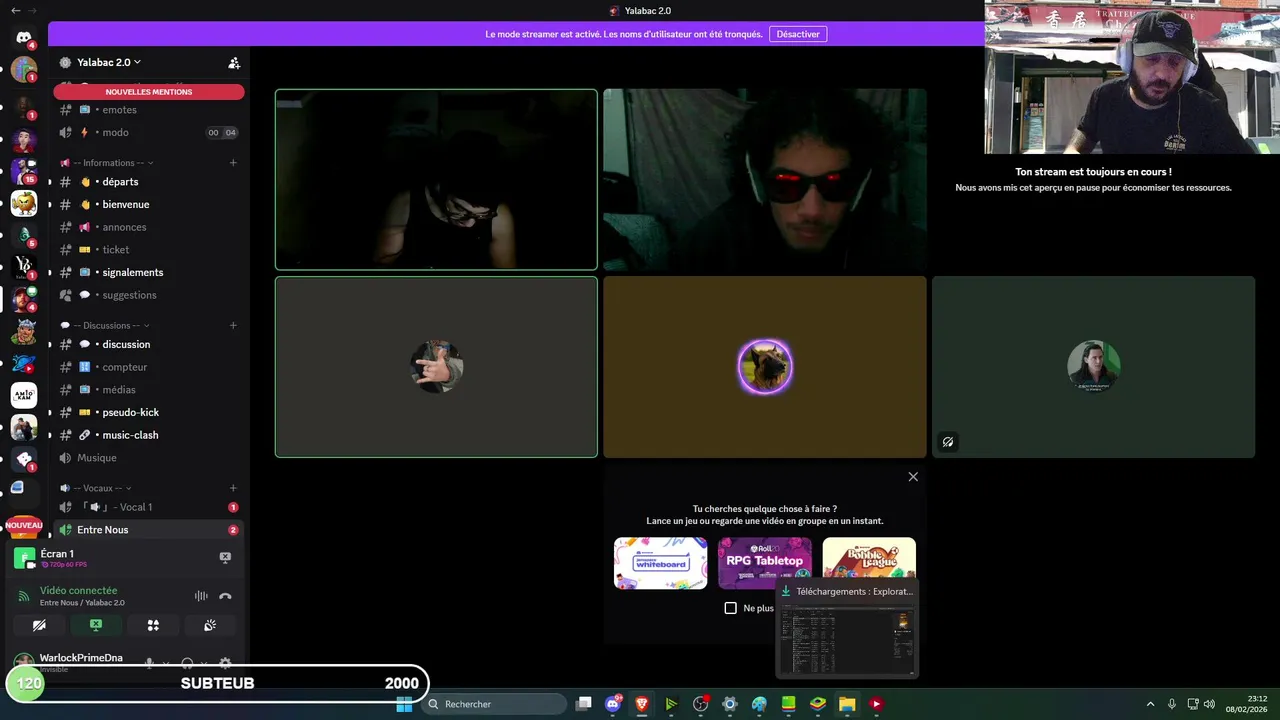Toggle headphone deafen in the user panel

tap(187, 663)
